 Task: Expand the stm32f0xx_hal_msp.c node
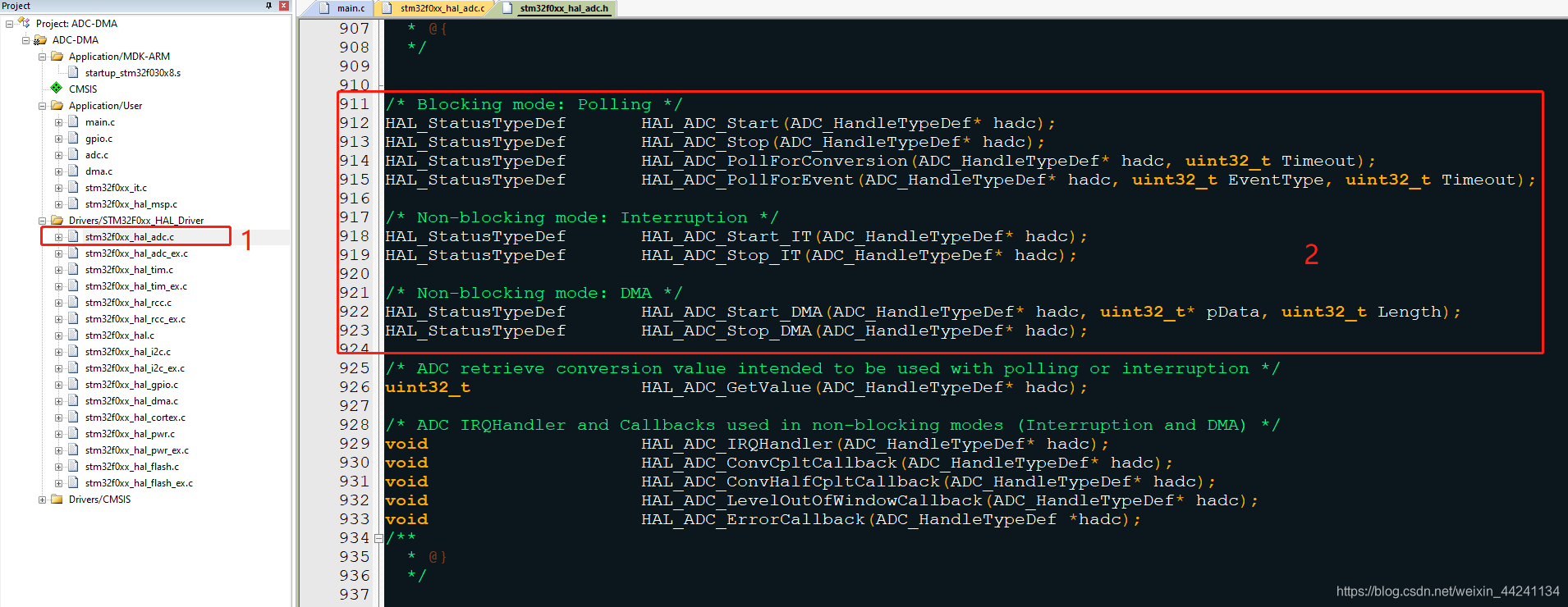(x=58, y=204)
